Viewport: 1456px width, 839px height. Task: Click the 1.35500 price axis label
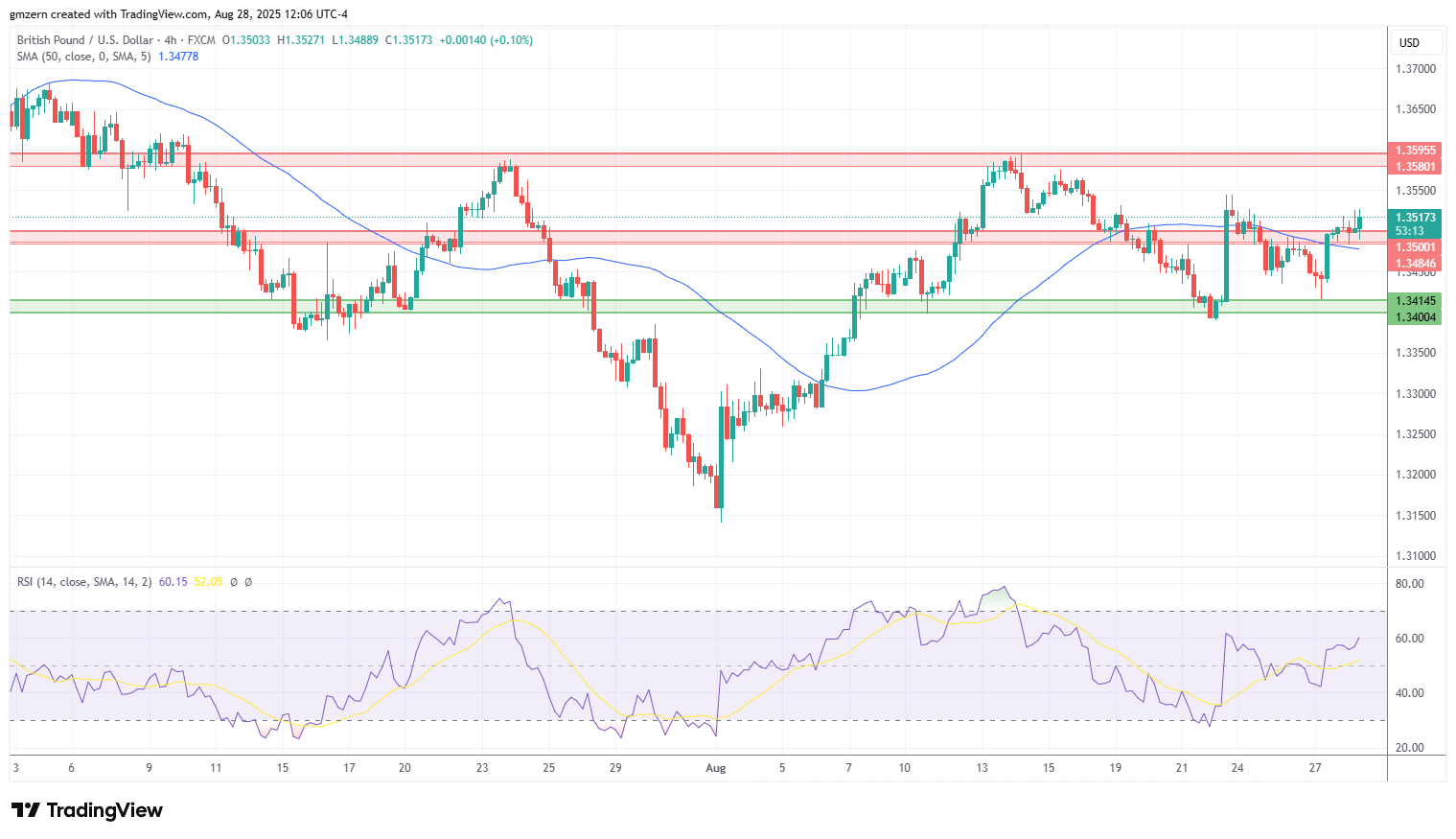tap(1416, 191)
